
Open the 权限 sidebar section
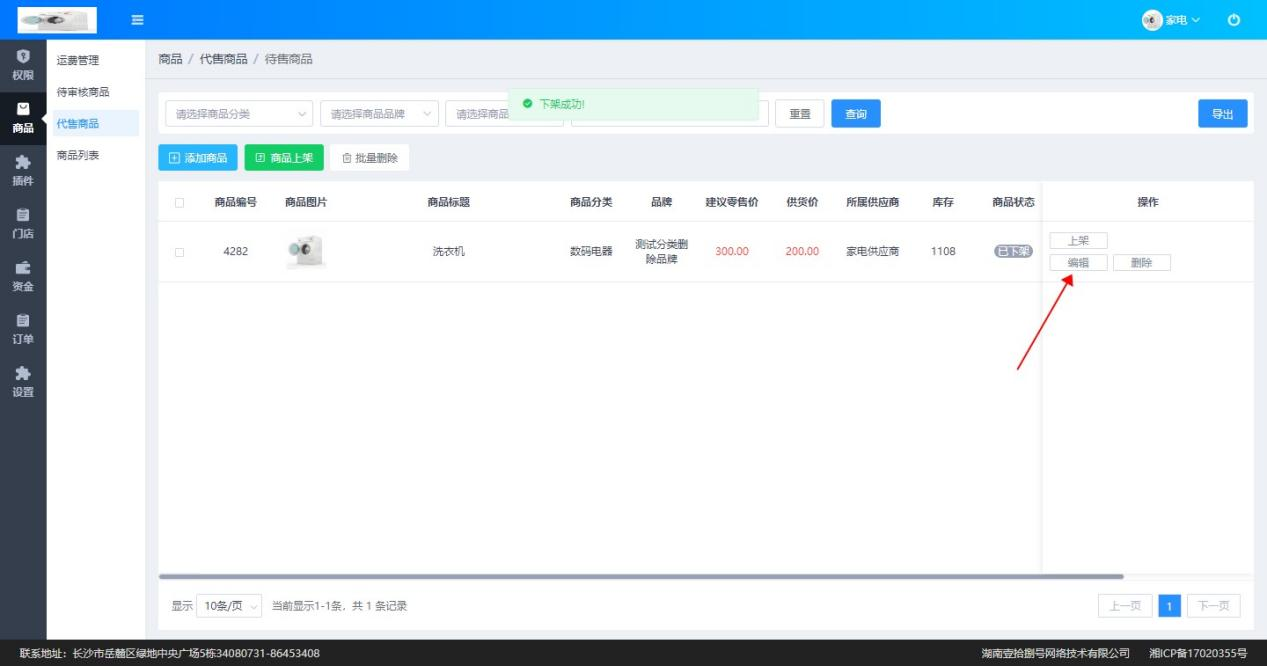click(x=22, y=65)
